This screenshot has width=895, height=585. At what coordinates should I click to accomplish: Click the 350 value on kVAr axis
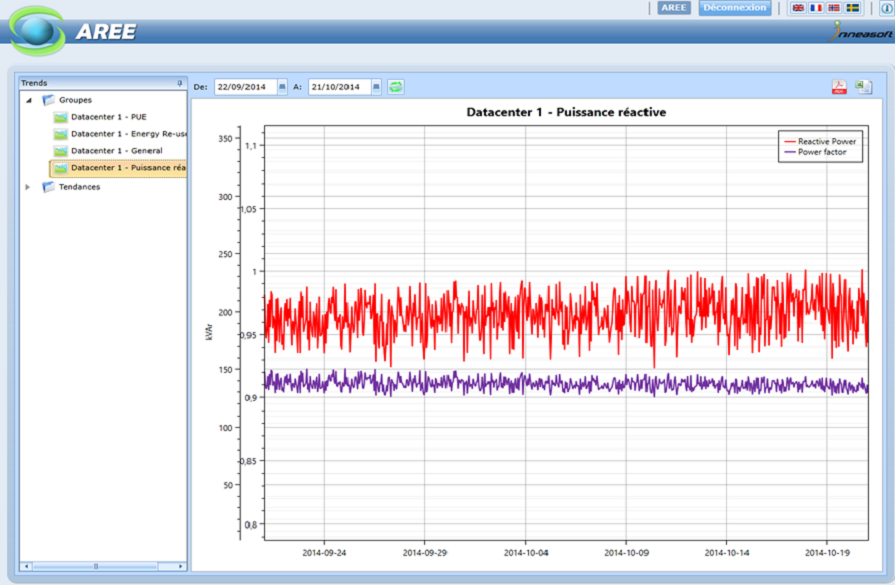point(225,138)
